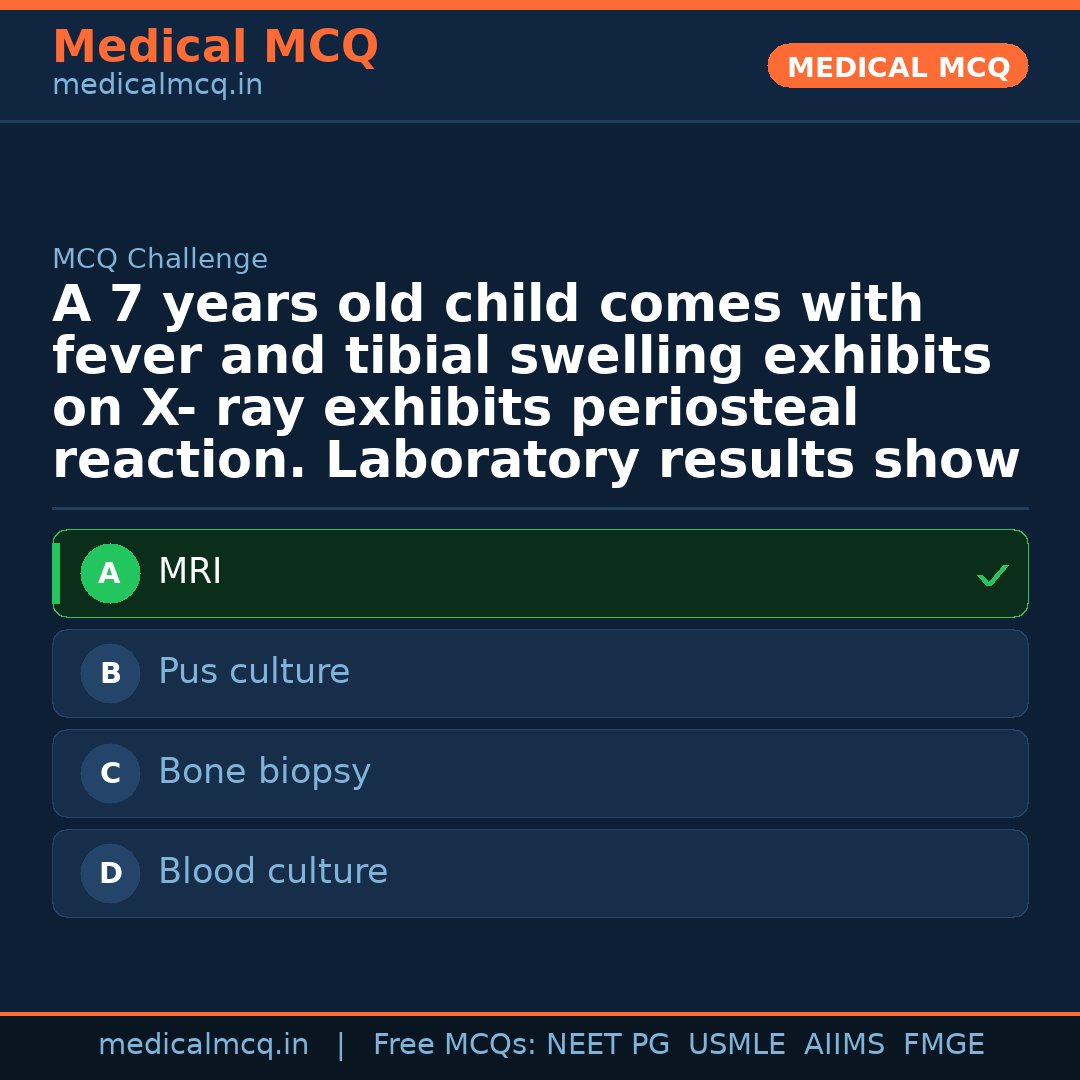
Task: Choose the Blood culture answer
Action: (273, 872)
